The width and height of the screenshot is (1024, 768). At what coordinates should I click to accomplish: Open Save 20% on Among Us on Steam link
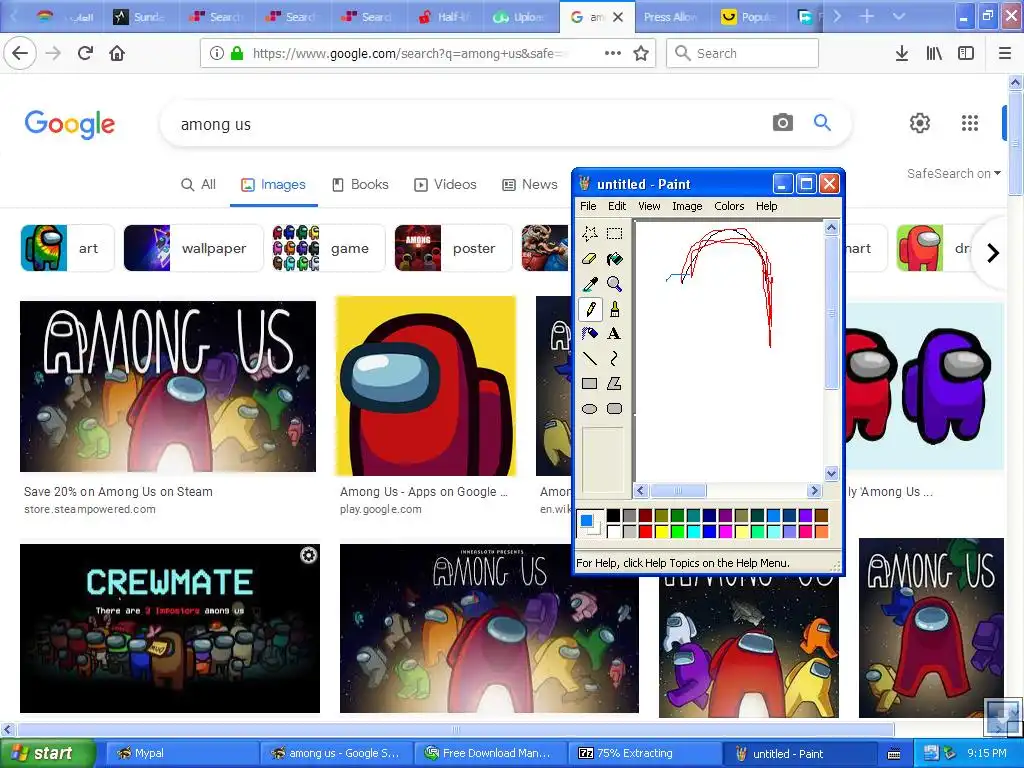pyautogui.click(x=118, y=492)
